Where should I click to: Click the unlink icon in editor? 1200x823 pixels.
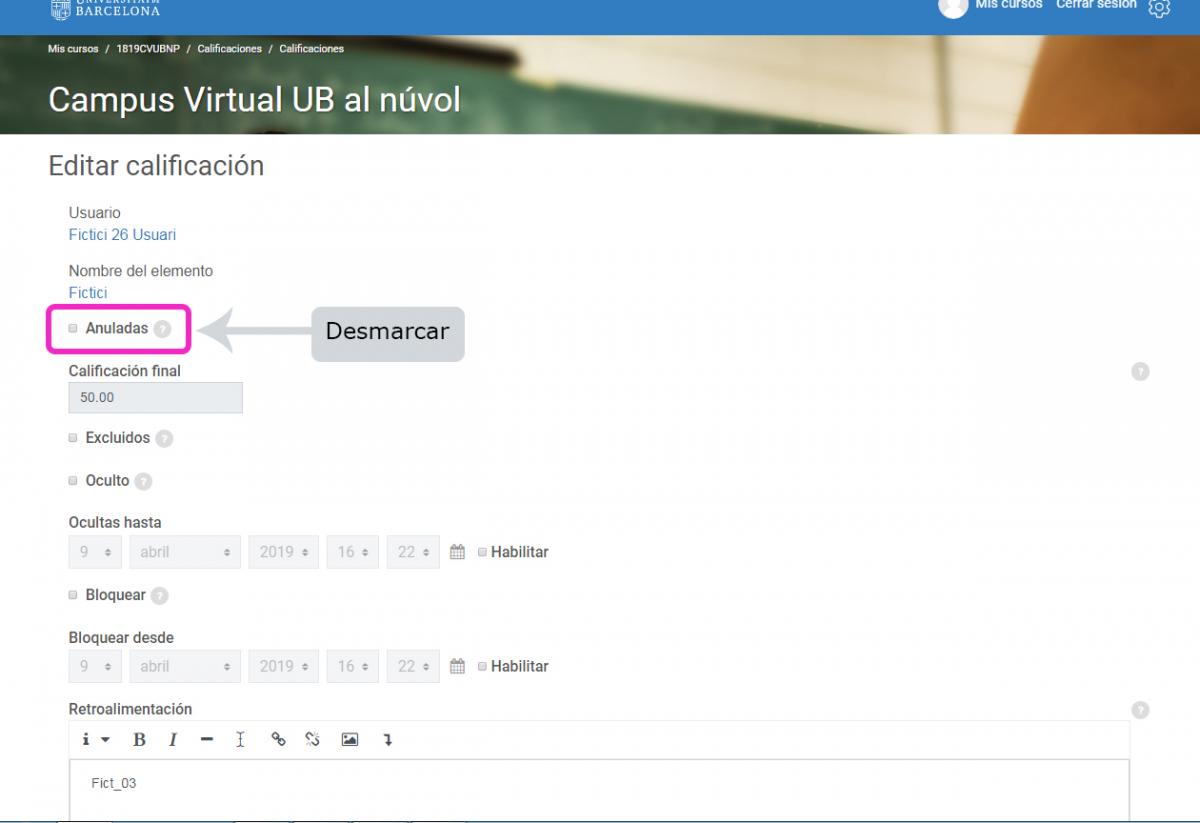click(313, 740)
